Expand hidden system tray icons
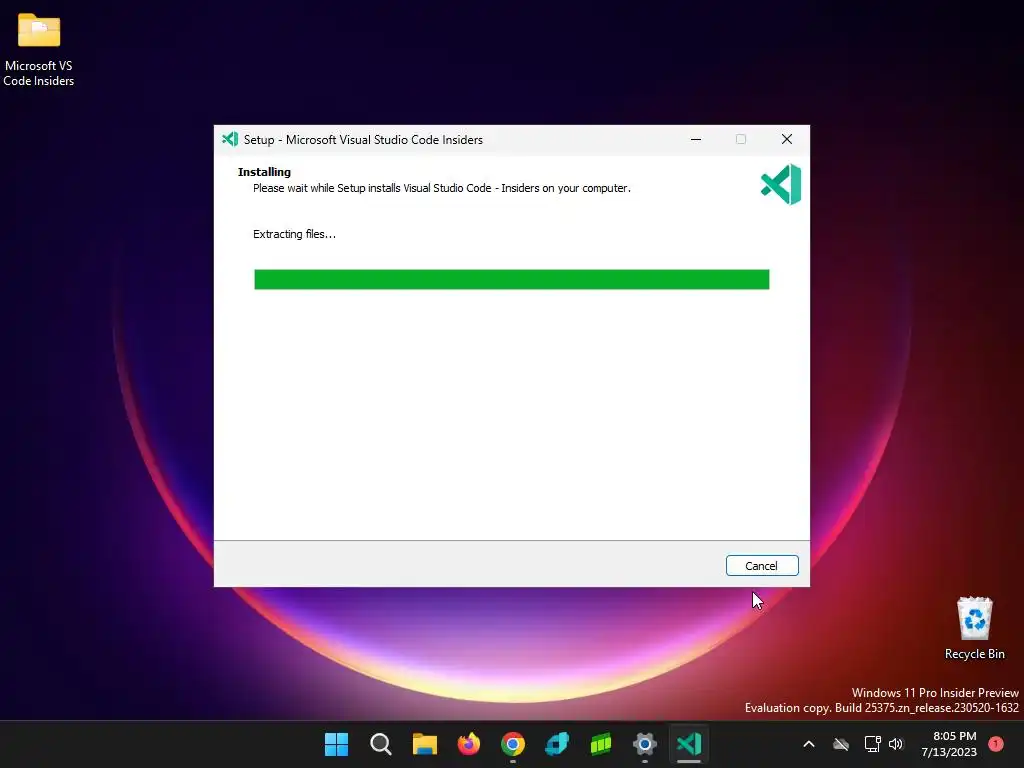 808,744
